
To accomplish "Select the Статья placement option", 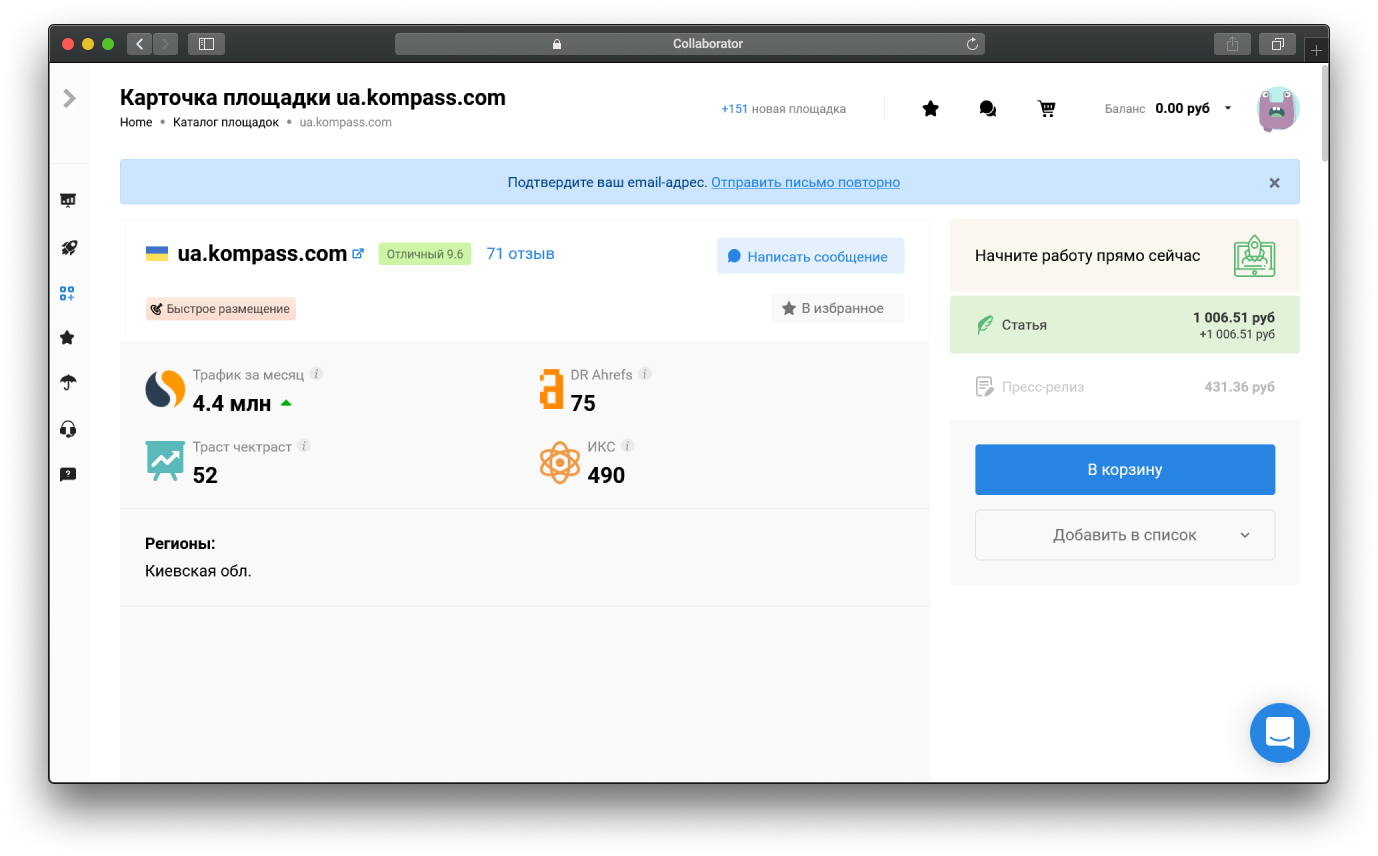I will pos(1124,325).
